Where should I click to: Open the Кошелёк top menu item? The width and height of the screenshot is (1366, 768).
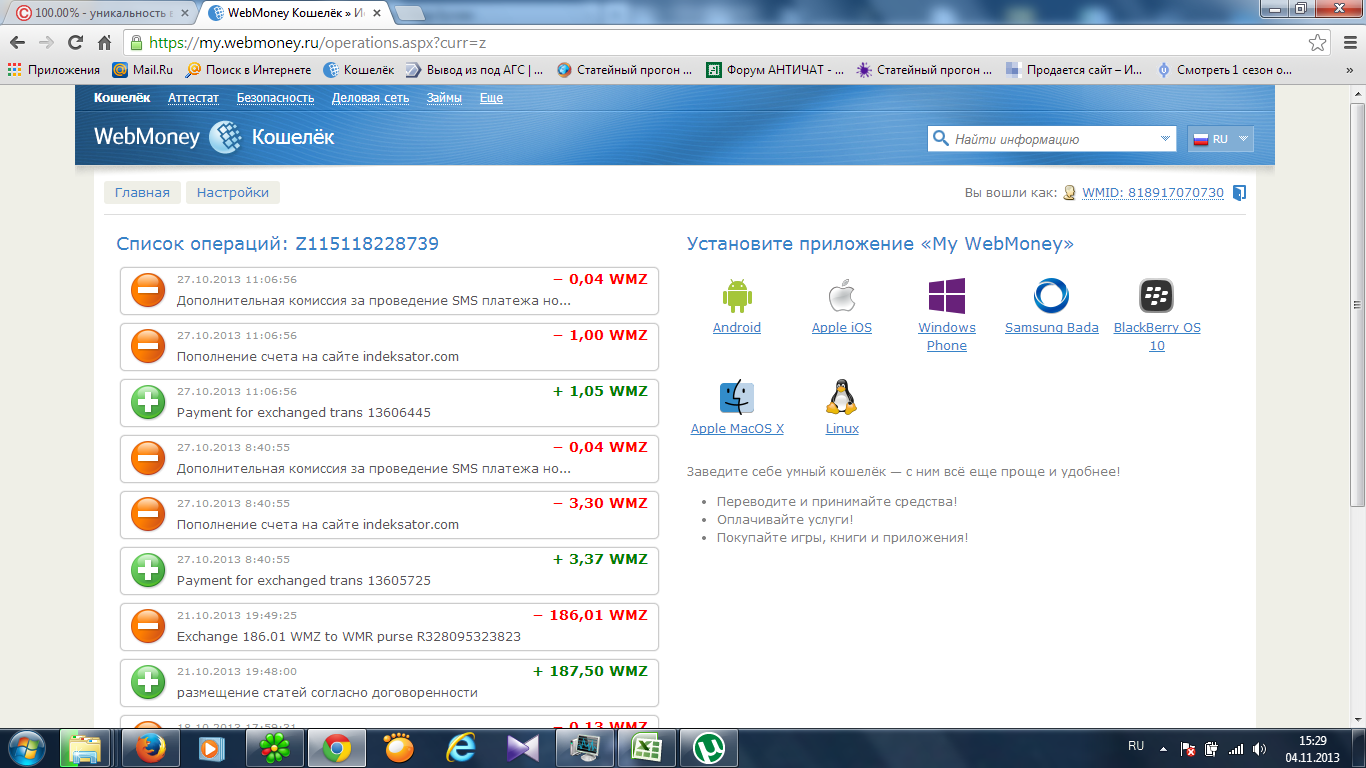pyautogui.click(x=122, y=98)
